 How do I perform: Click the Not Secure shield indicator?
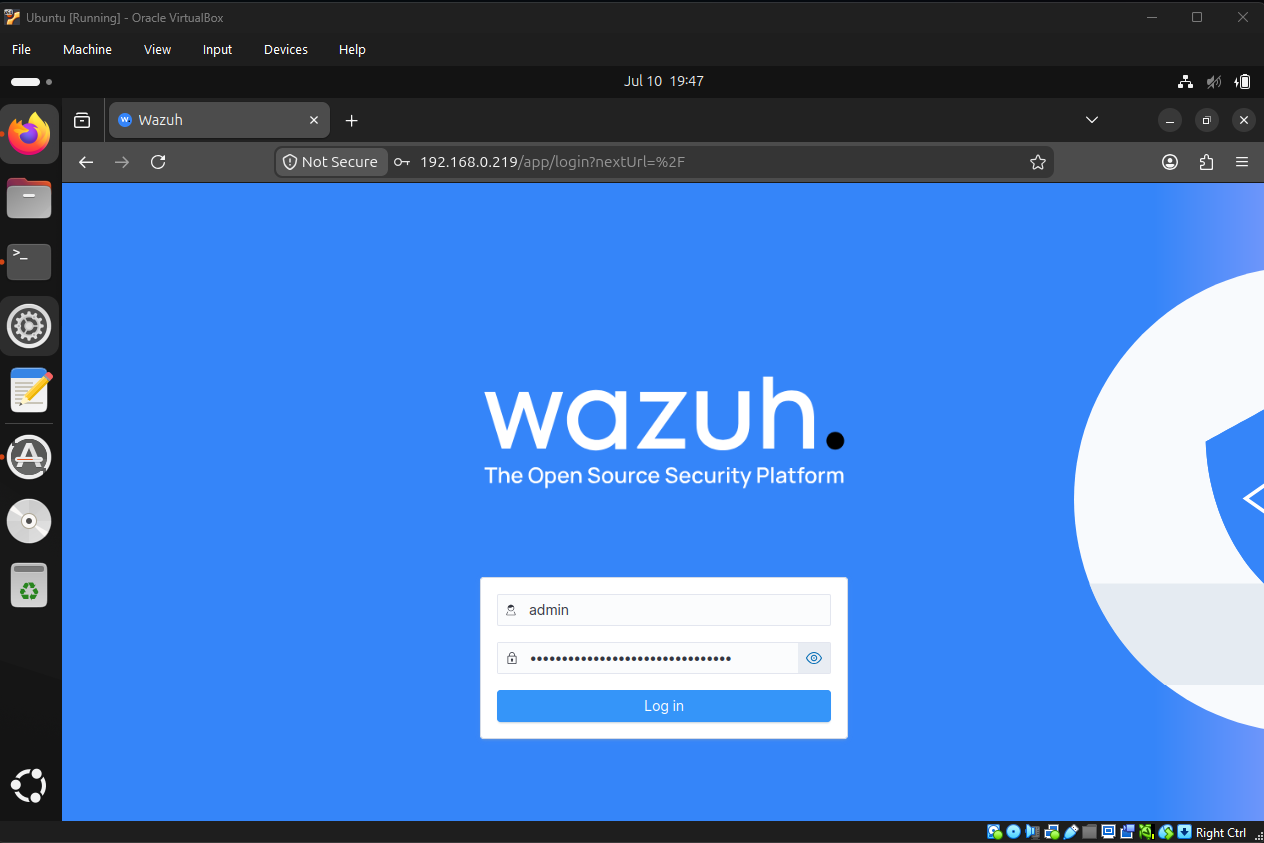[331, 162]
